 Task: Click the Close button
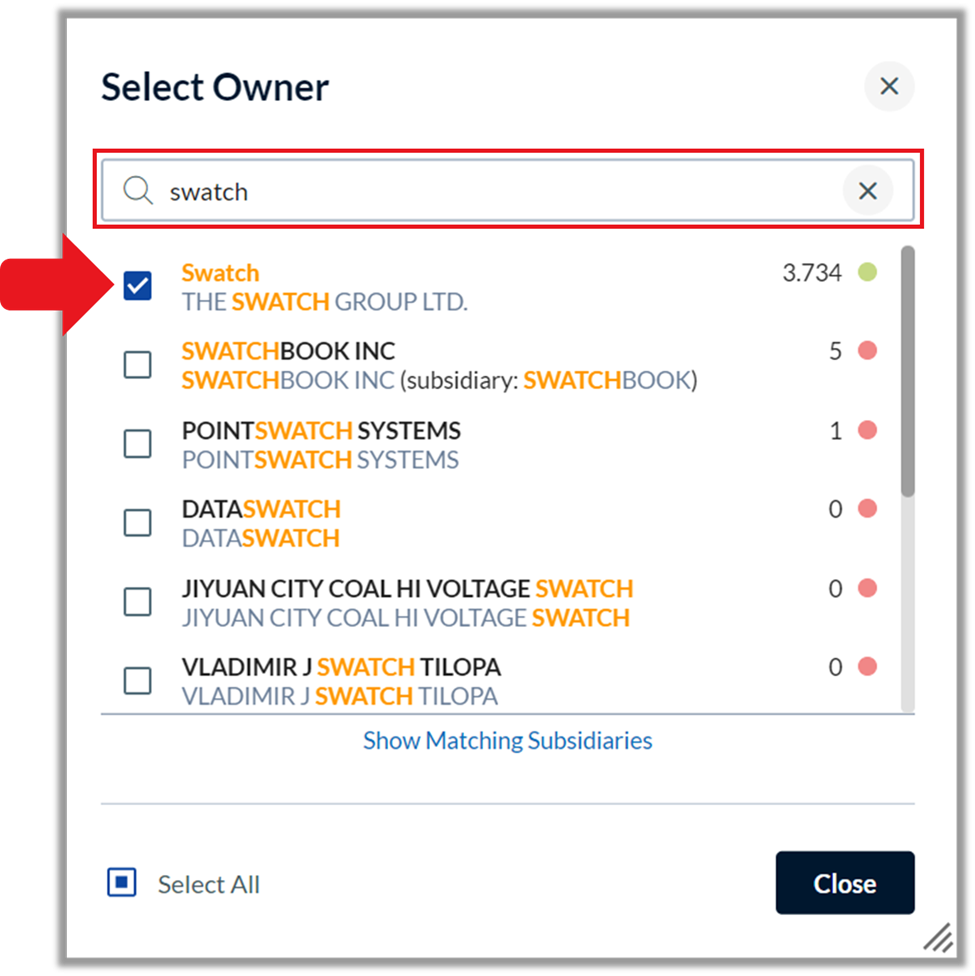click(845, 883)
